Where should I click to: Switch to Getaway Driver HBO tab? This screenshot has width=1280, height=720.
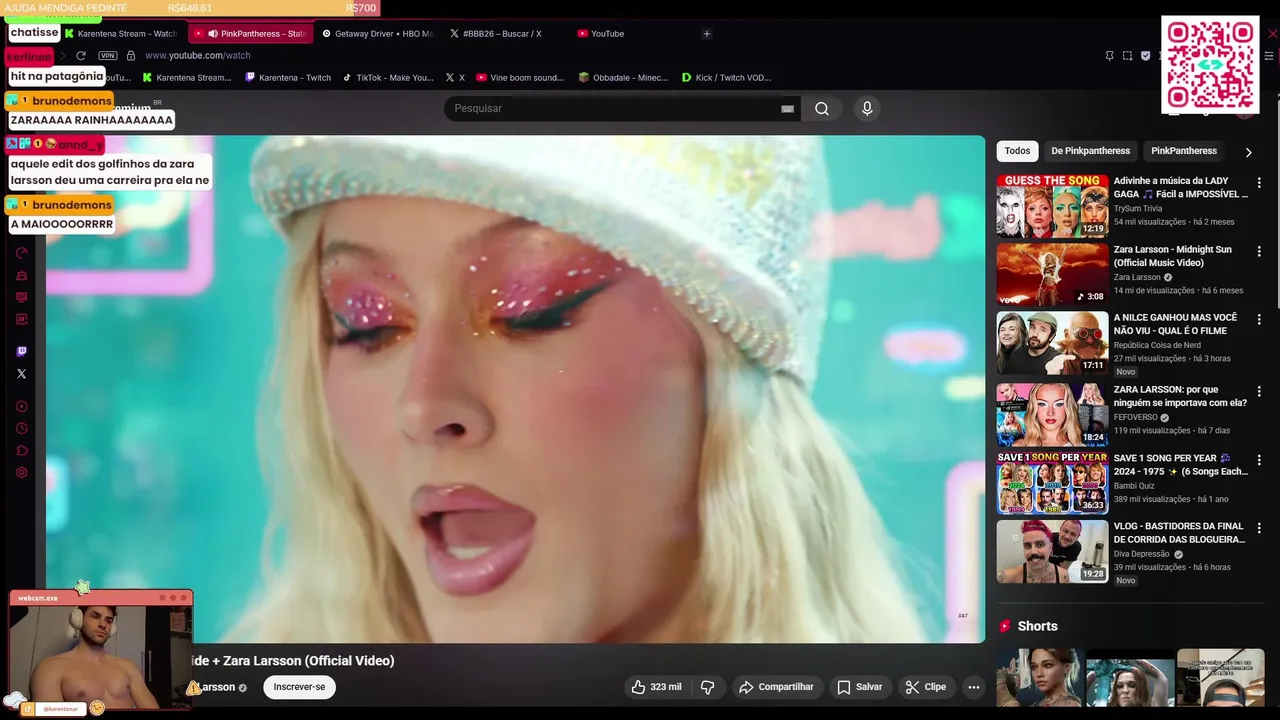pos(378,33)
